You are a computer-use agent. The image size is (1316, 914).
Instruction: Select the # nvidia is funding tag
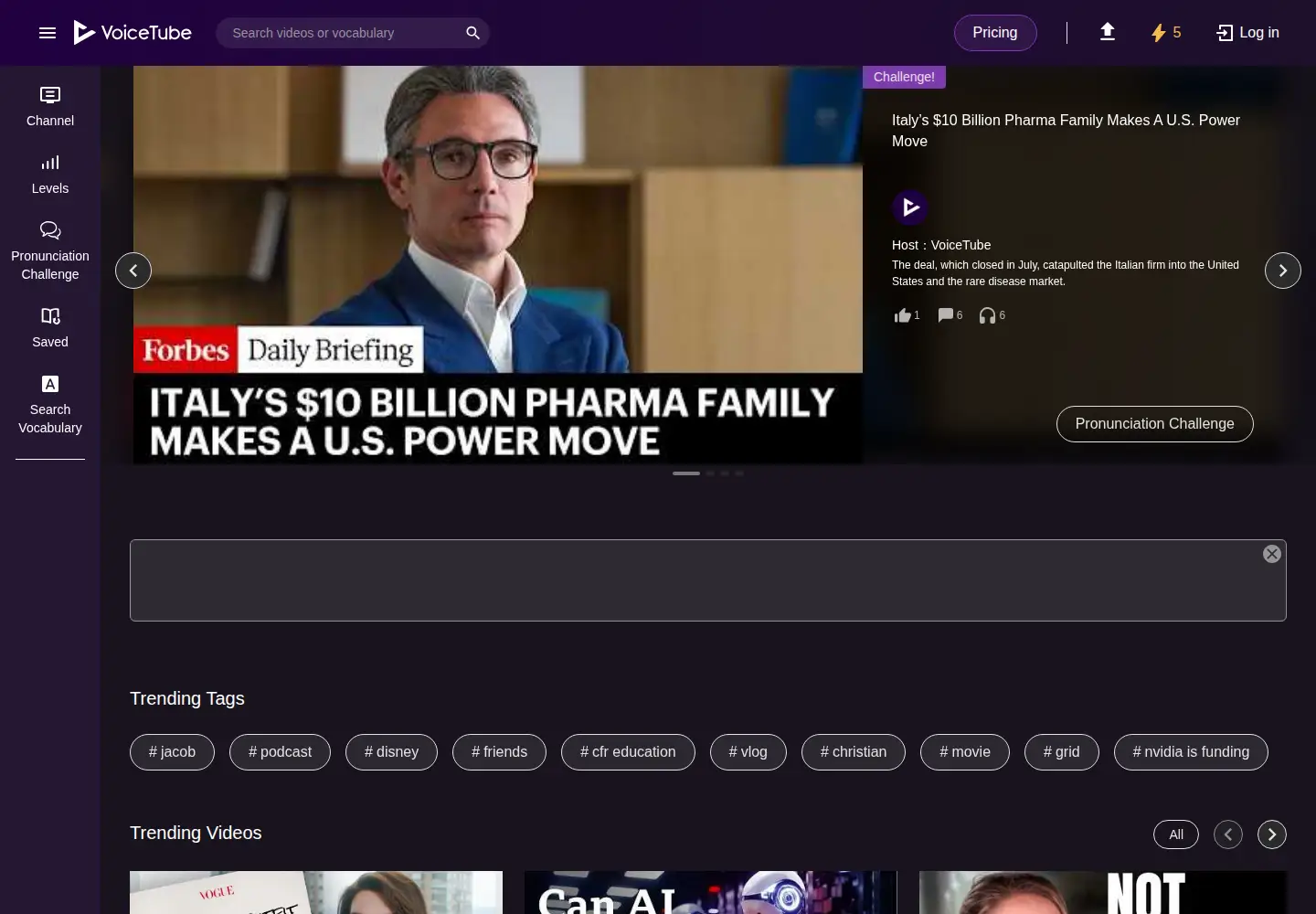[1191, 752]
